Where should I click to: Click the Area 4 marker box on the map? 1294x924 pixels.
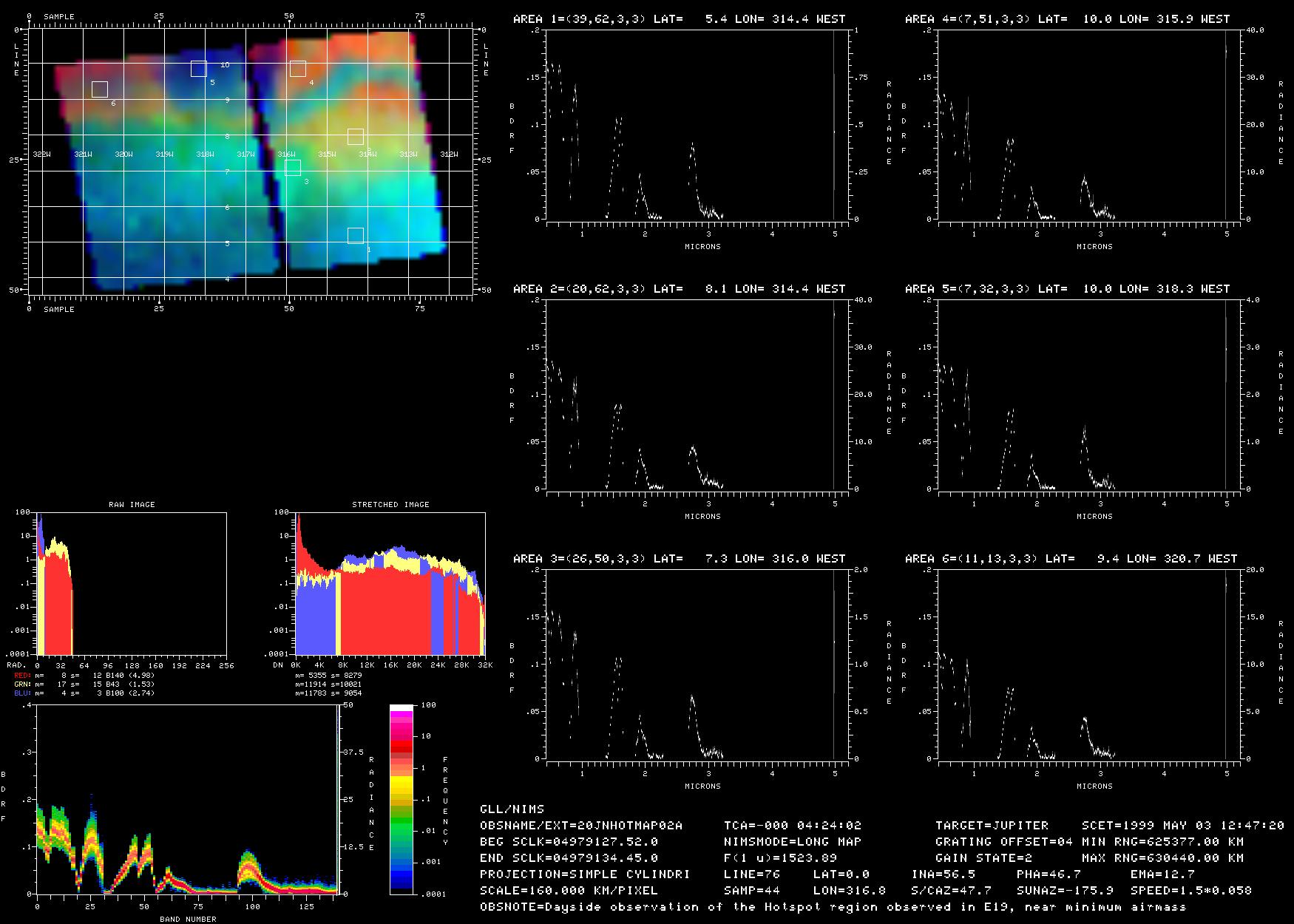pyautogui.click(x=298, y=69)
